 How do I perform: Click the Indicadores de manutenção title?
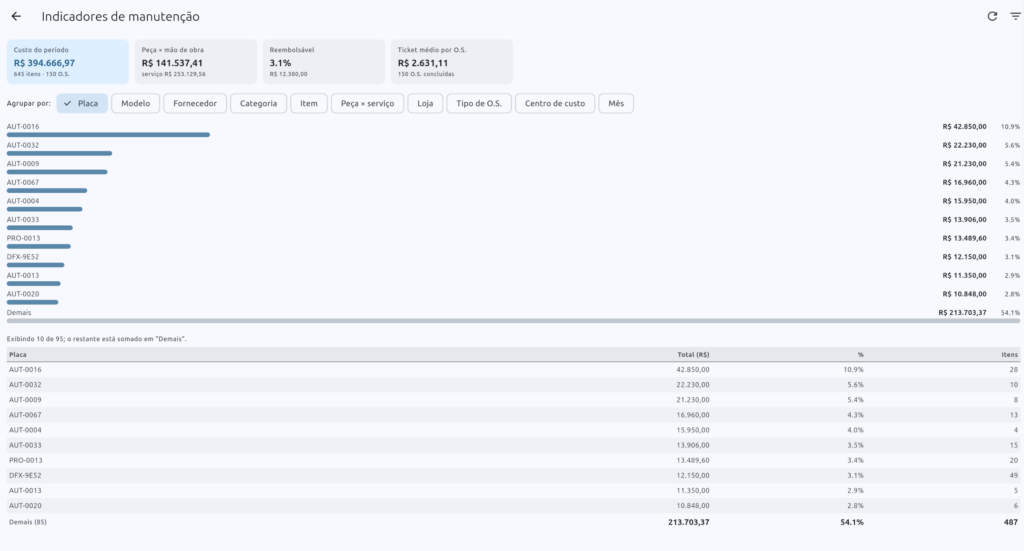(x=120, y=16)
